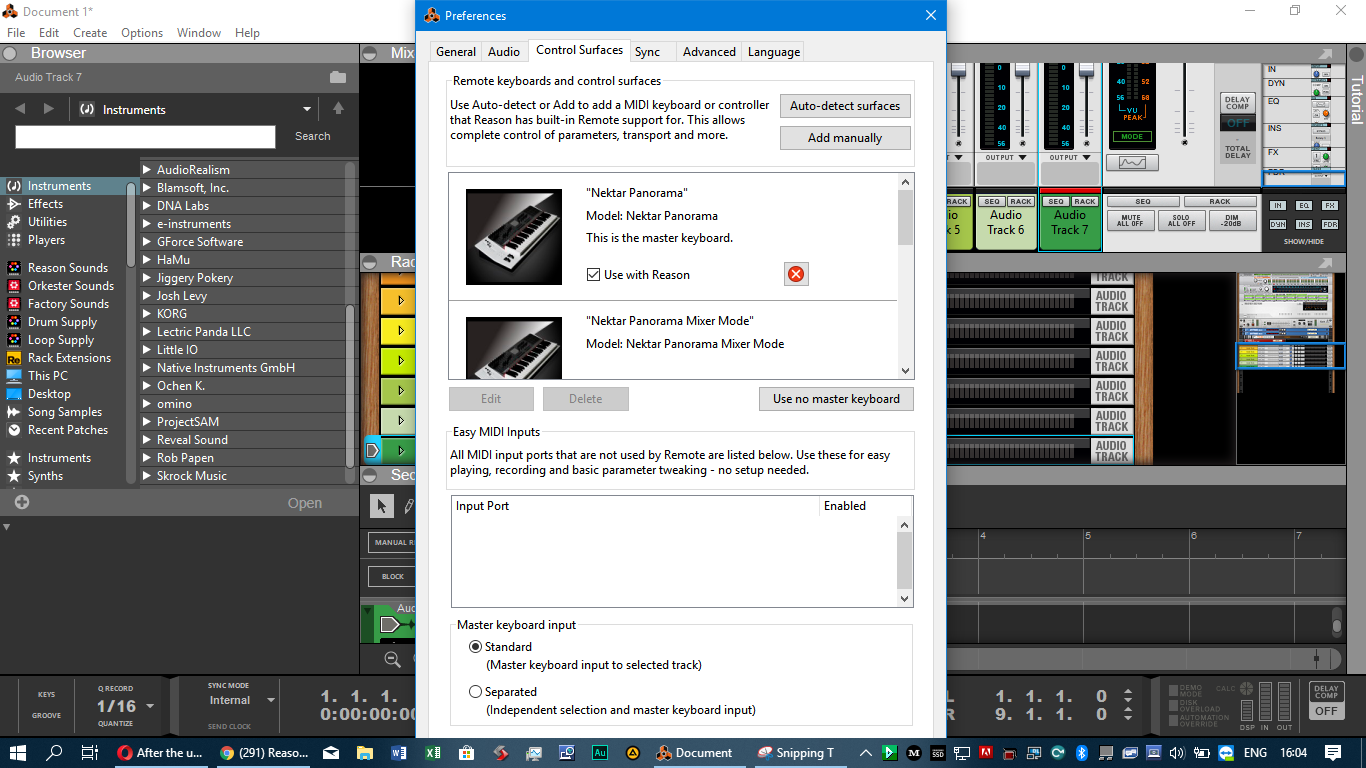Open Rack Extensions location
The image size is (1366, 768).
[x=69, y=358]
